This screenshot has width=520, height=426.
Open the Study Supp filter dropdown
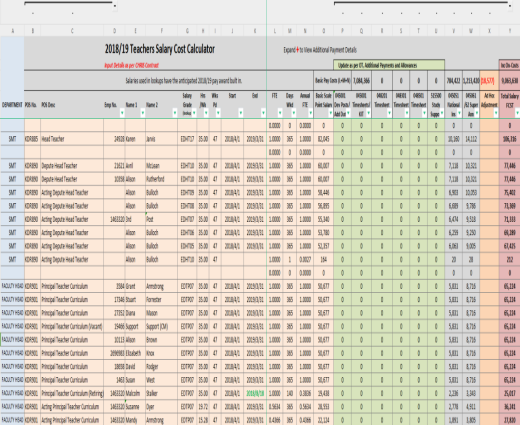click(x=442, y=113)
